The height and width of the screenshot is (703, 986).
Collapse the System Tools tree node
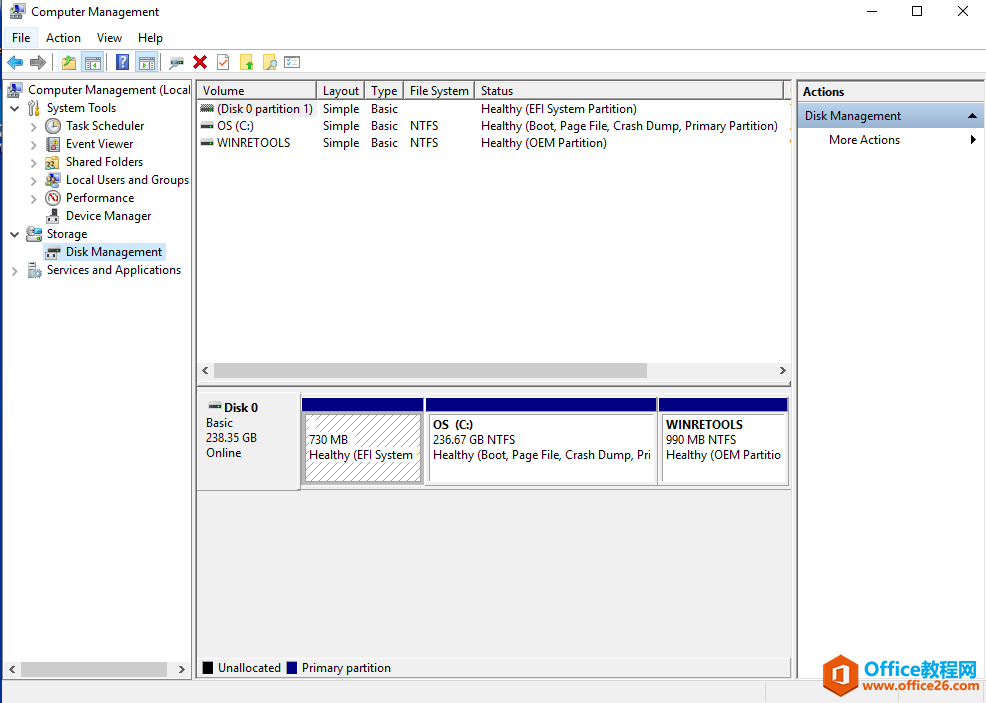coord(15,108)
